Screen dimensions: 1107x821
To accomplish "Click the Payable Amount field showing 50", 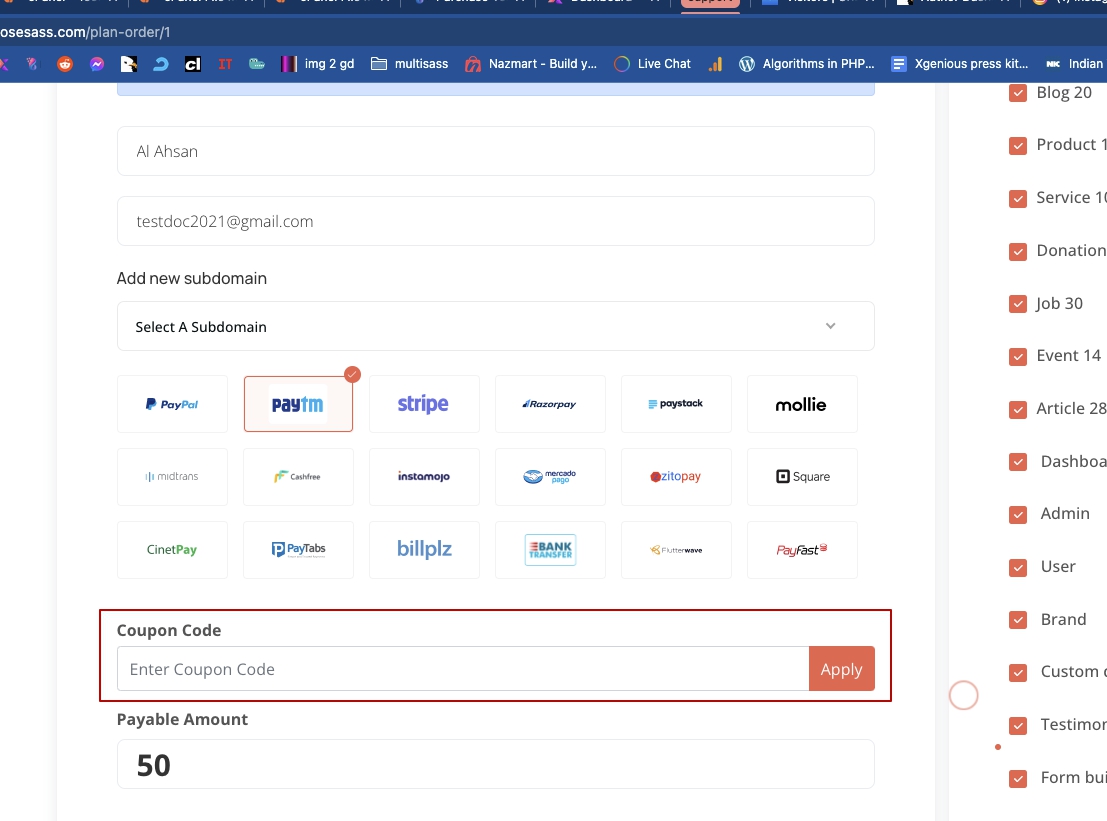I will pos(496,764).
